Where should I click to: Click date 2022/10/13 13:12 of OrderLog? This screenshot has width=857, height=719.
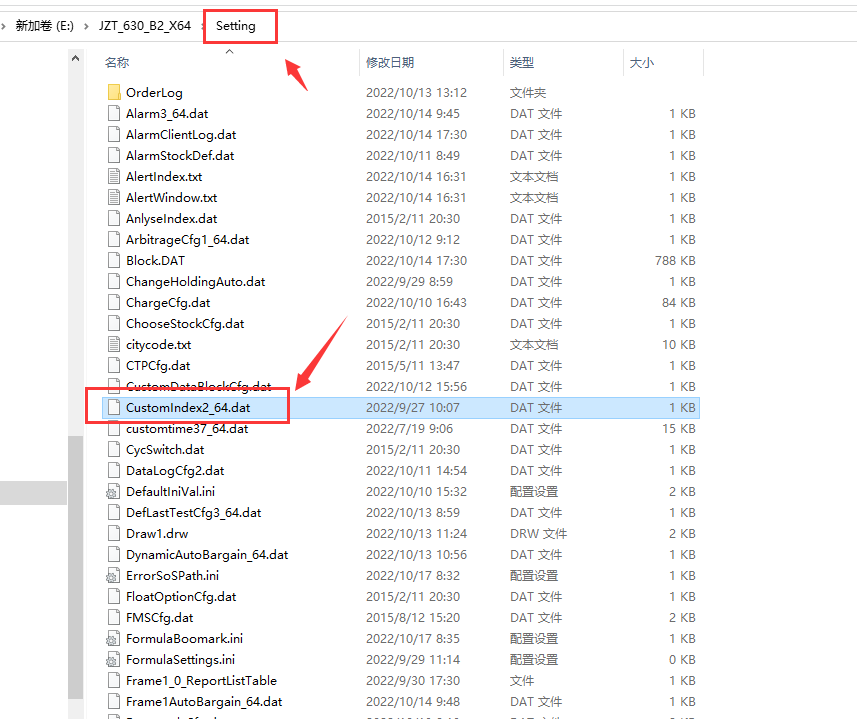[x=416, y=93]
